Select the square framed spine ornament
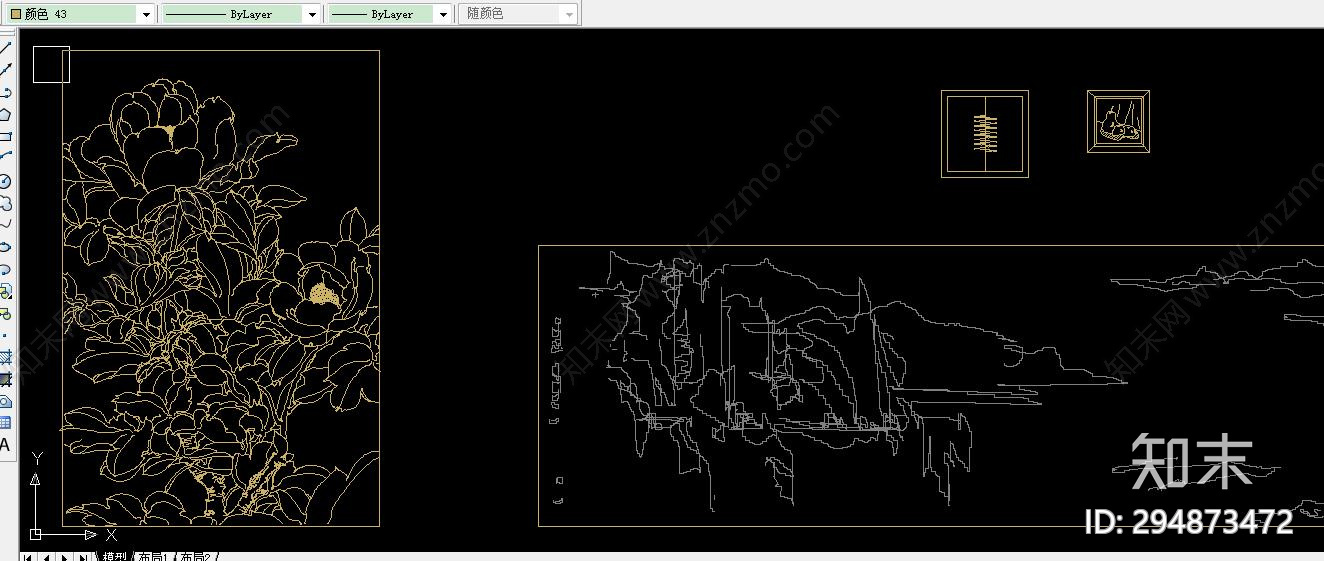 tap(985, 133)
